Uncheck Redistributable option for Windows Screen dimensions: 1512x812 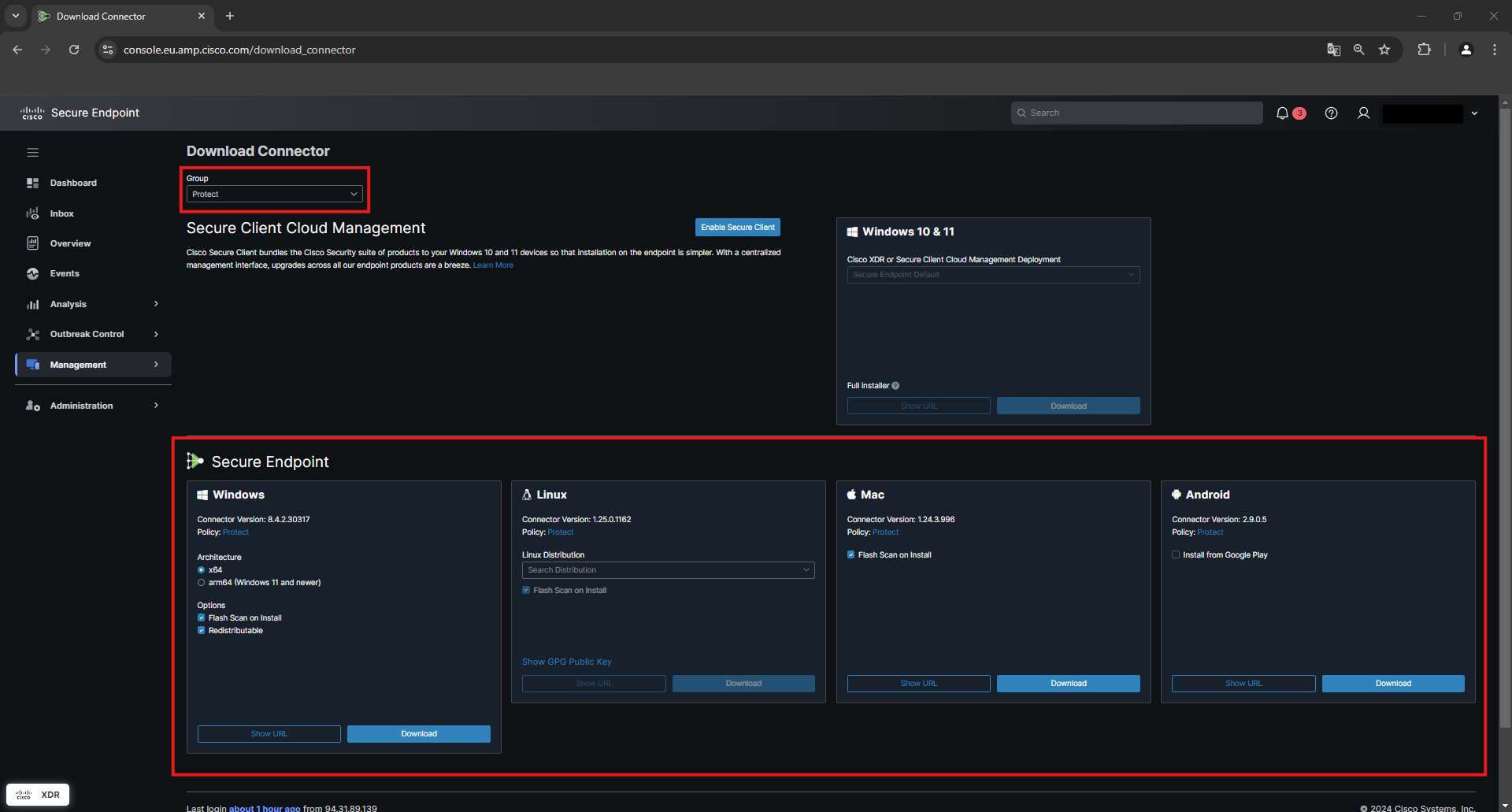coord(202,631)
